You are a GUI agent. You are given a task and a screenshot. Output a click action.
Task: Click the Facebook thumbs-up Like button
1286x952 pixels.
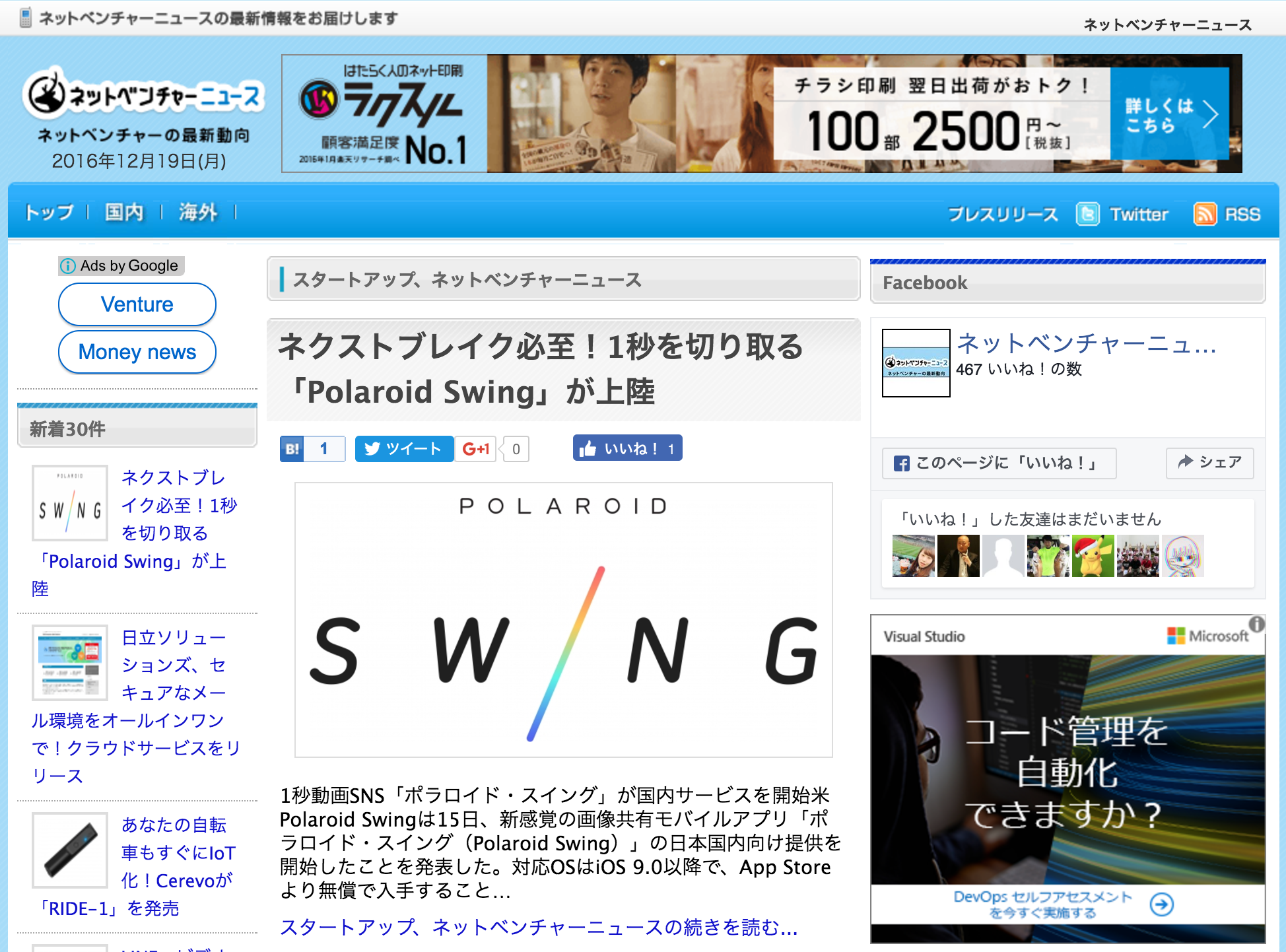click(627, 449)
